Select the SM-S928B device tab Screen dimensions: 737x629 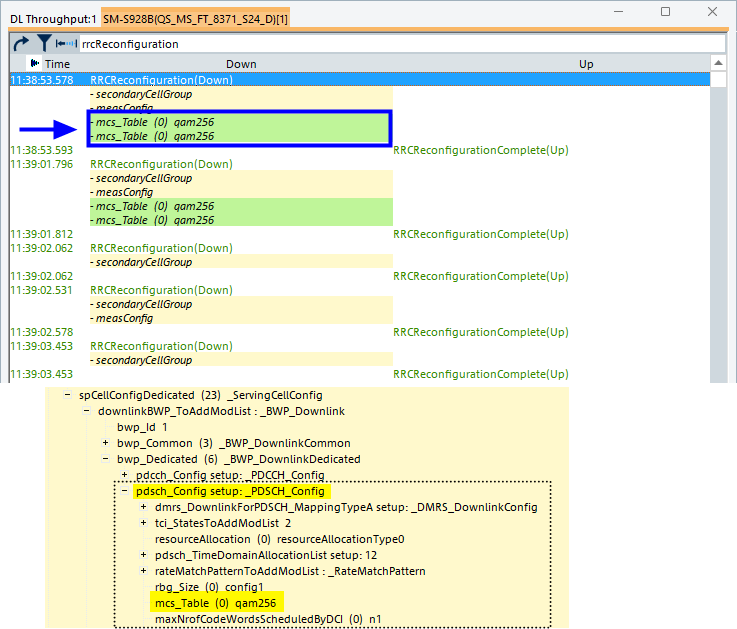[x=196, y=19]
